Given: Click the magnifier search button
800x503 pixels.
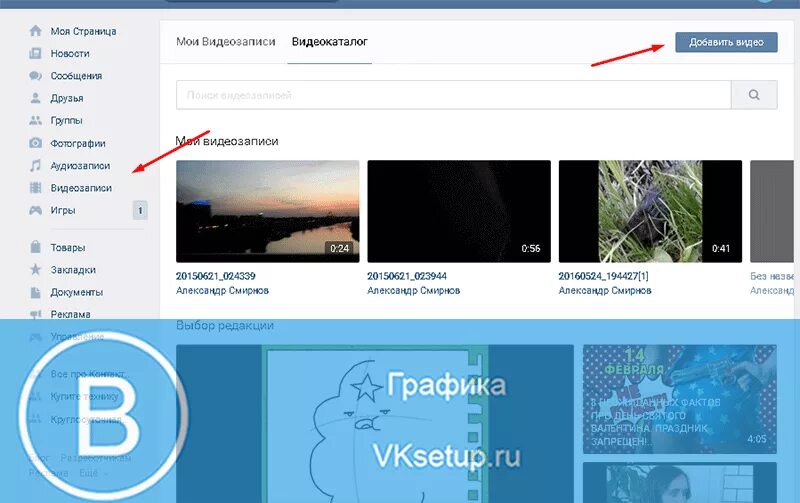Looking at the screenshot, I should tap(754, 95).
